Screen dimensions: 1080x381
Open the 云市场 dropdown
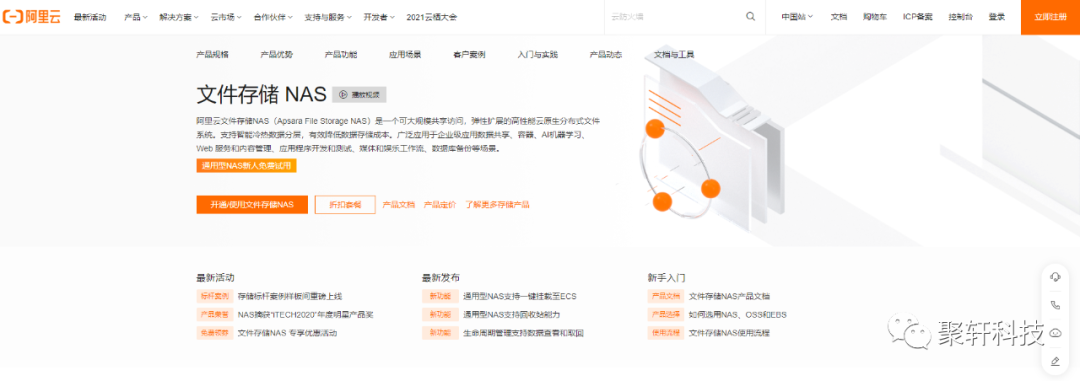pyautogui.click(x=226, y=17)
